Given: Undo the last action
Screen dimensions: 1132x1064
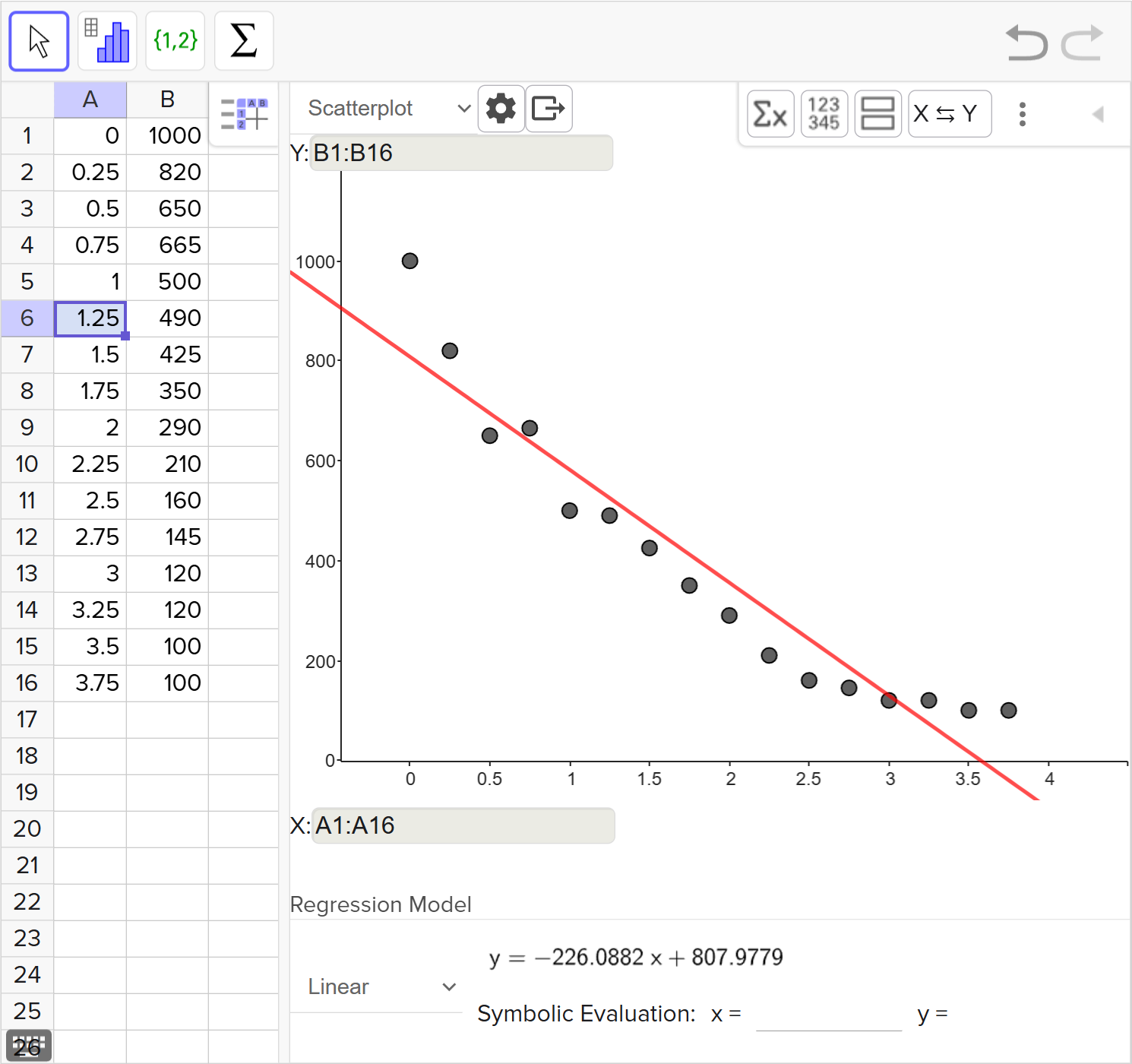Looking at the screenshot, I should tap(1026, 43).
